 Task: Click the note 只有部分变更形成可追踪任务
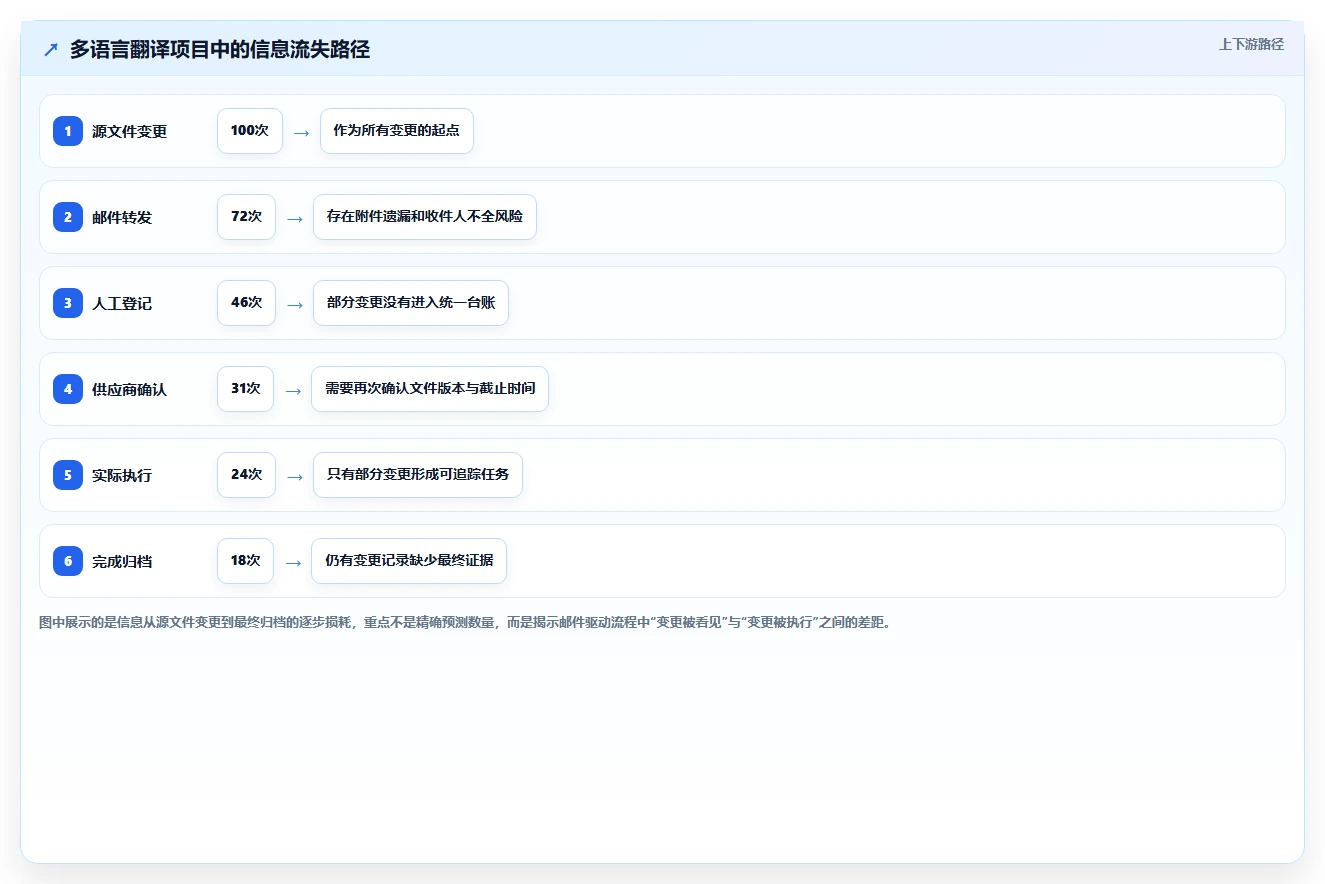pos(418,475)
